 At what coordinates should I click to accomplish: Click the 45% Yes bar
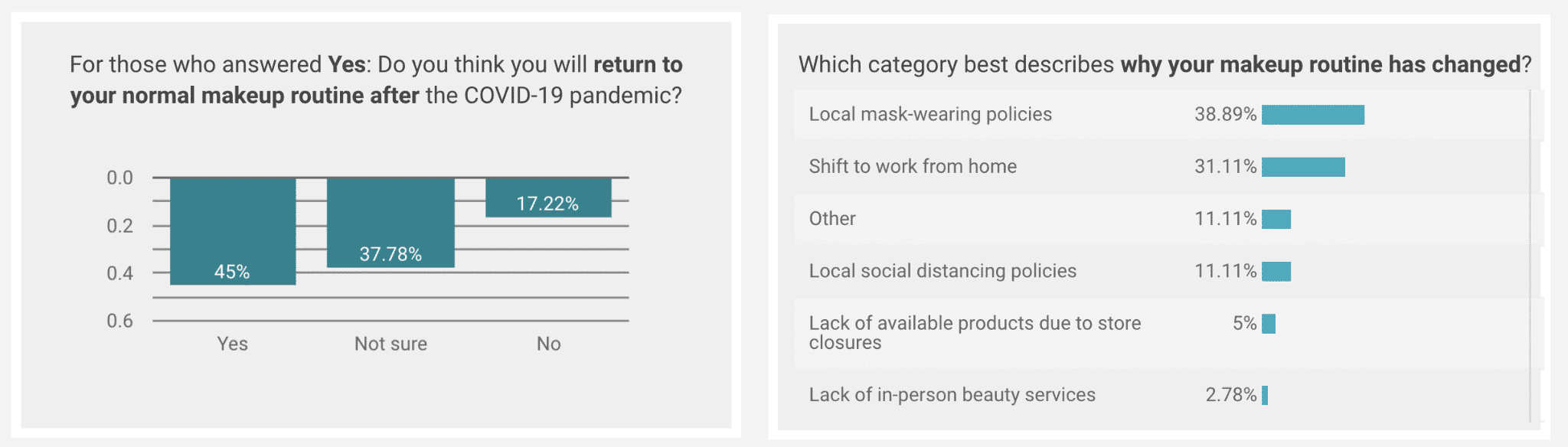(233, 231)
